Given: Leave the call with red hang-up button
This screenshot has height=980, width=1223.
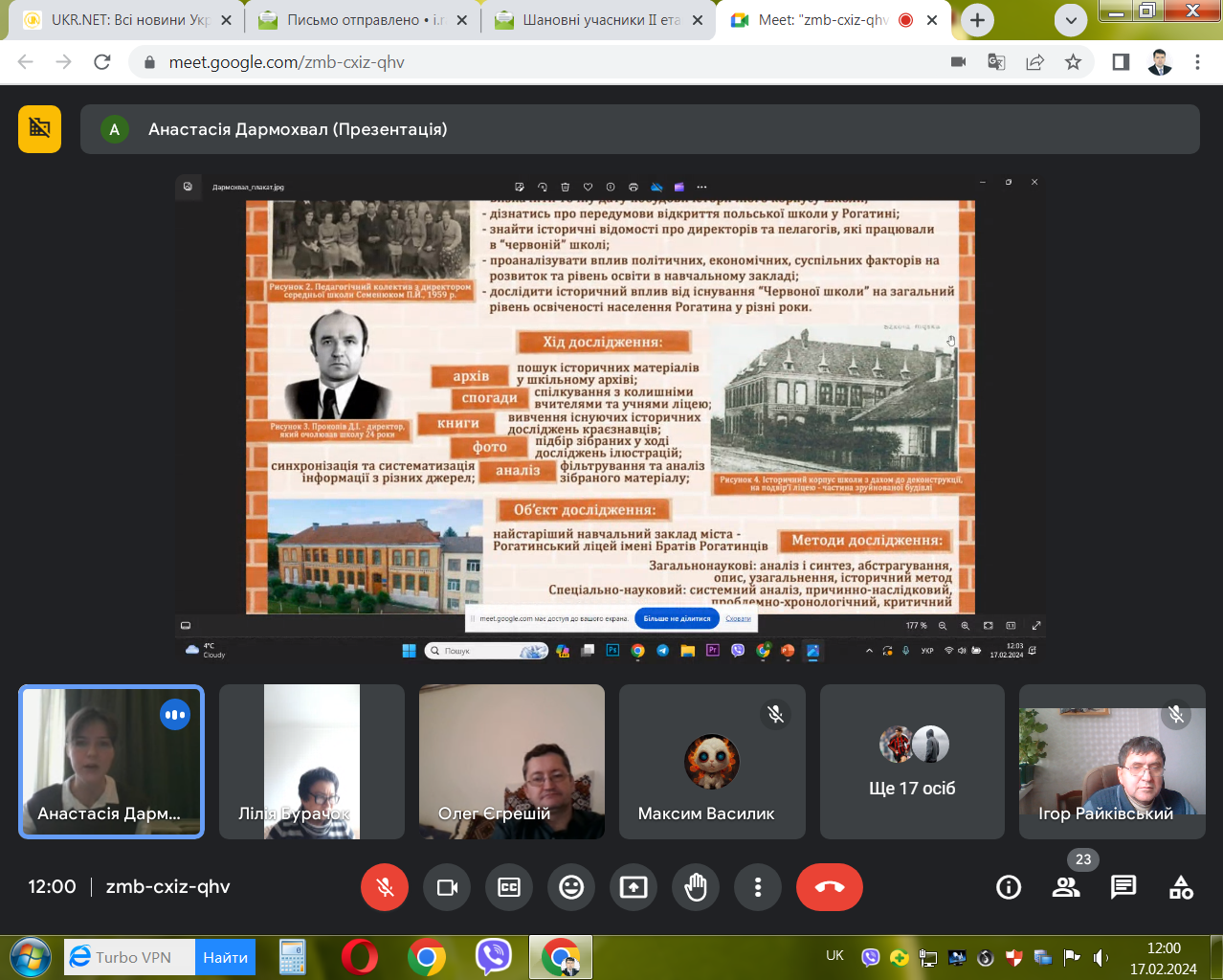Looking at the screenshot, I should (829, 887).
